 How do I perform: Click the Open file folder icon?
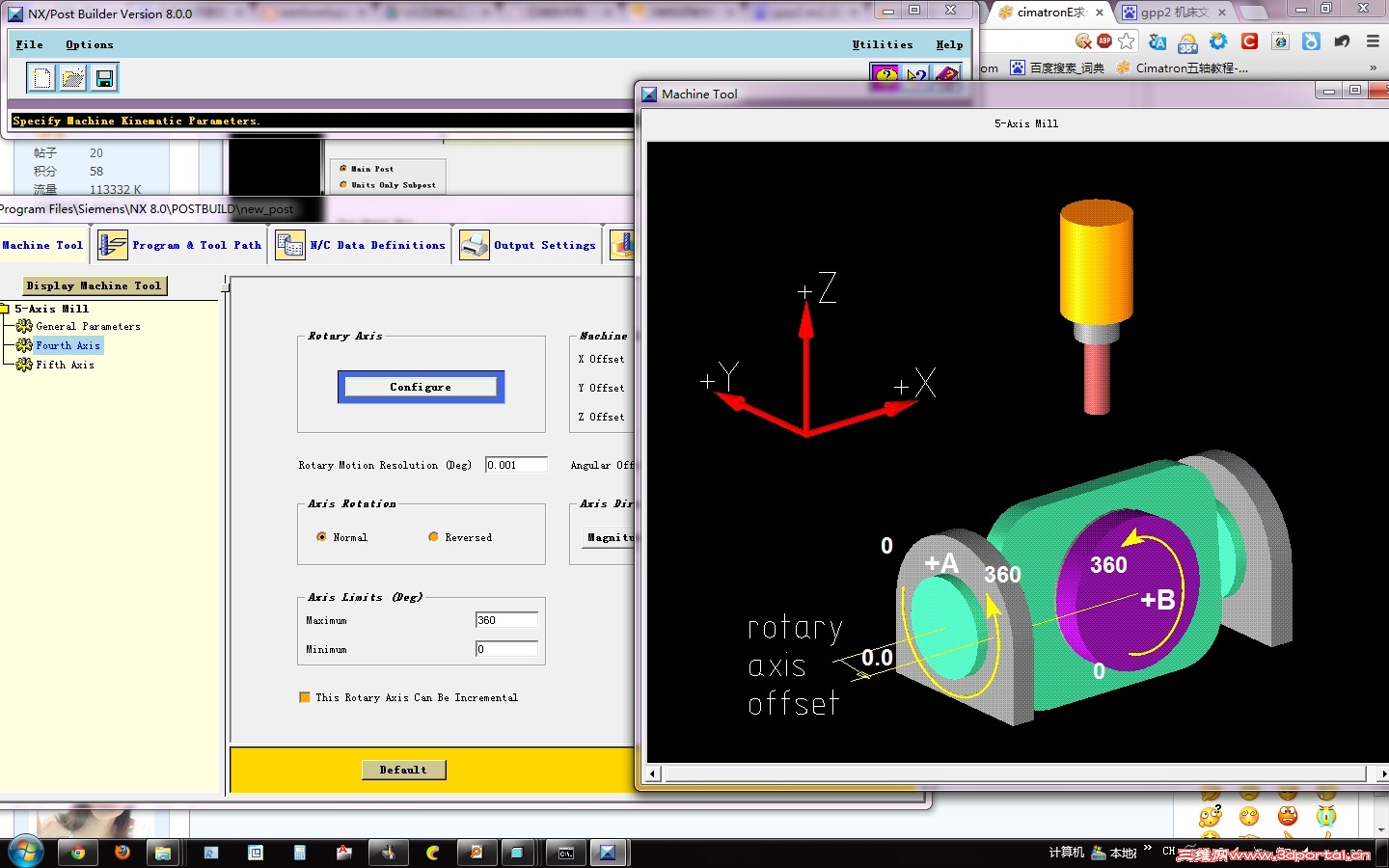72,78
